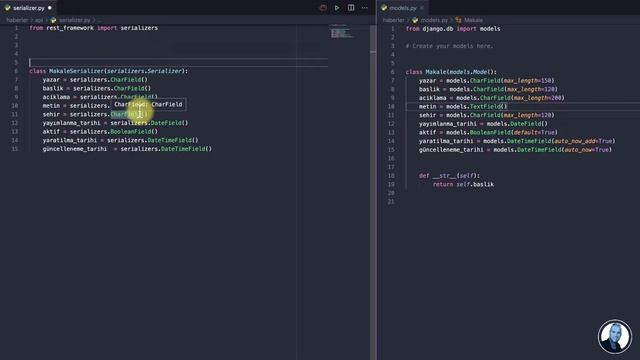640x360 pixels.
Task: Click DateField on yayımlanma_tarihi serializer line
Action: pyautogui.click(x=166, y=123)
